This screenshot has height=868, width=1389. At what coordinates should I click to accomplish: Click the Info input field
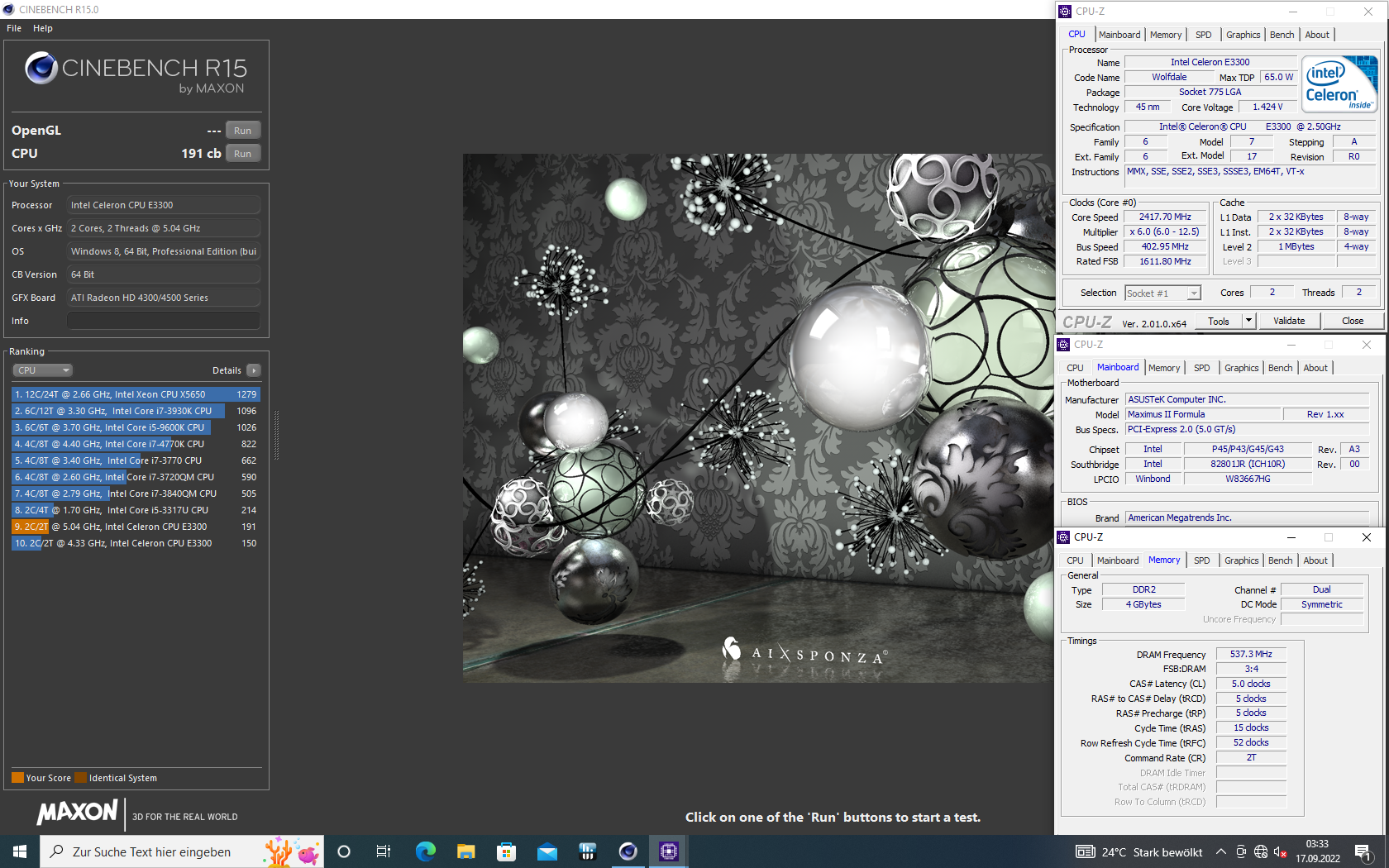164,321
